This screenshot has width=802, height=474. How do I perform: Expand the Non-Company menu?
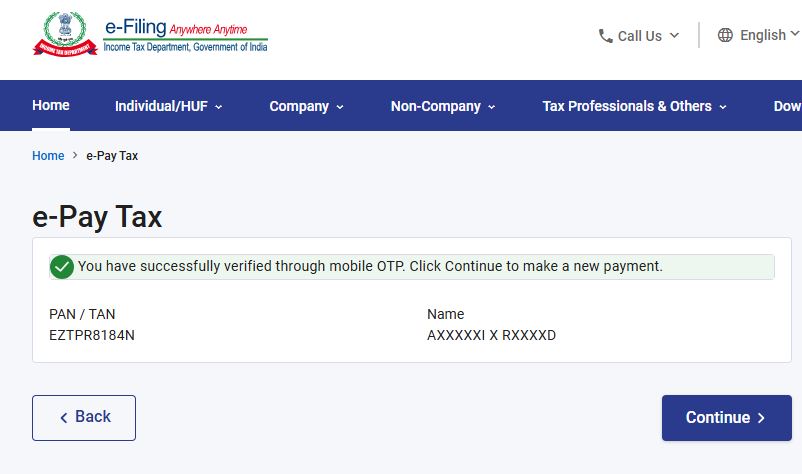tap(443, 106)
